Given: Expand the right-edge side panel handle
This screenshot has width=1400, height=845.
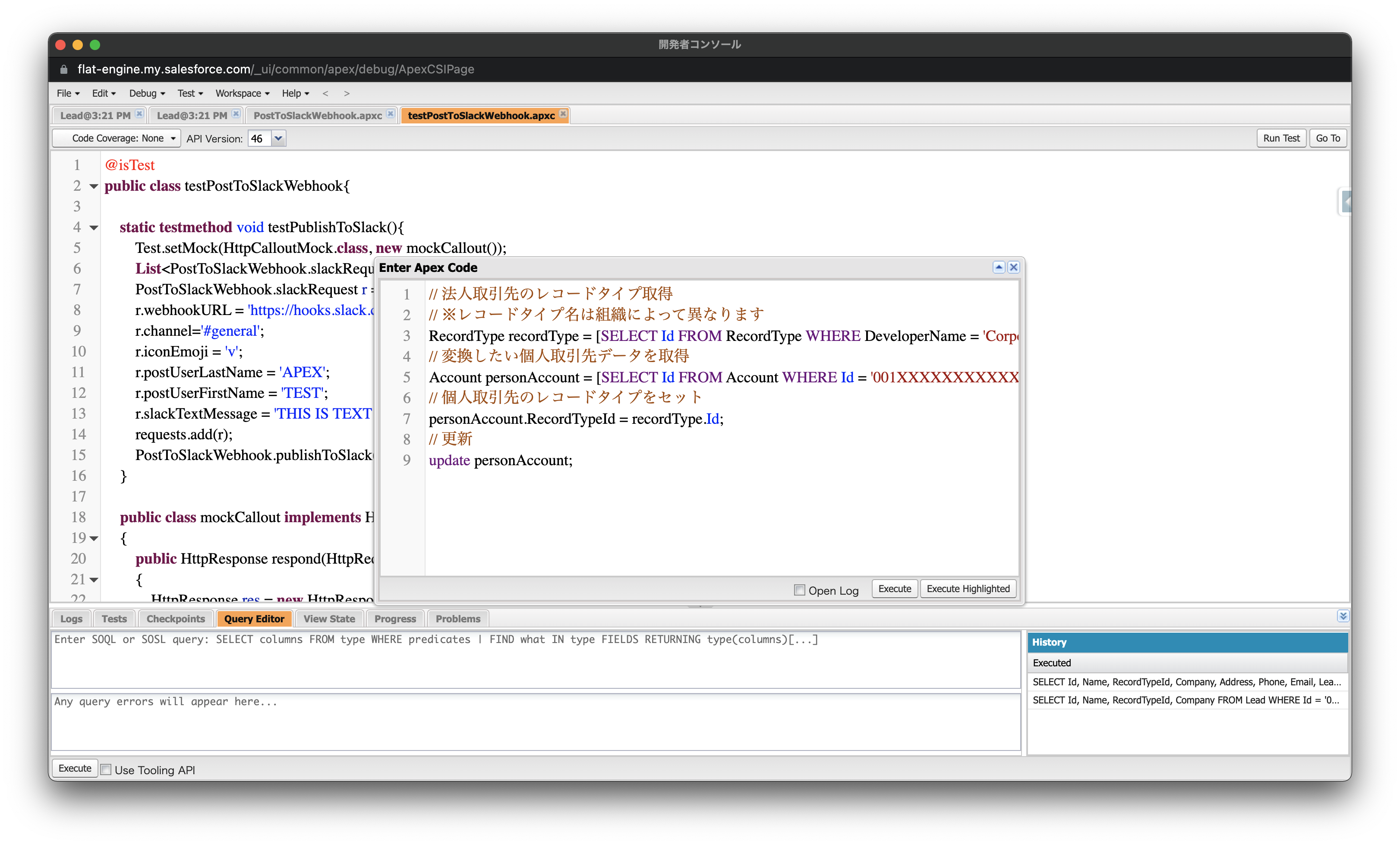Looking at the screenshot, I should point(1346,202).
